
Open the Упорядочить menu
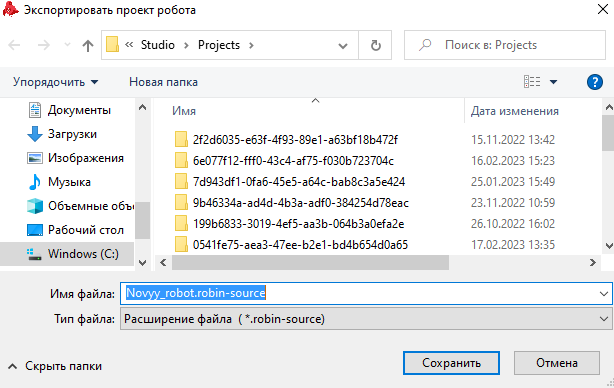55,82
